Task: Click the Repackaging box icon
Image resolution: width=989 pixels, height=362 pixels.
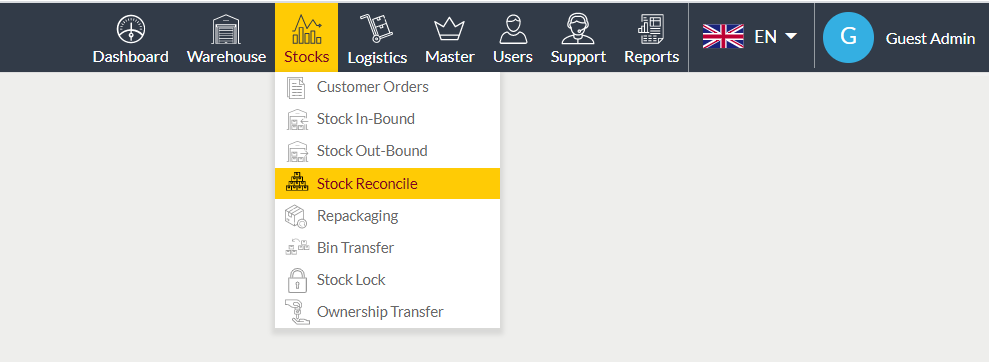Action: (296, 216)
